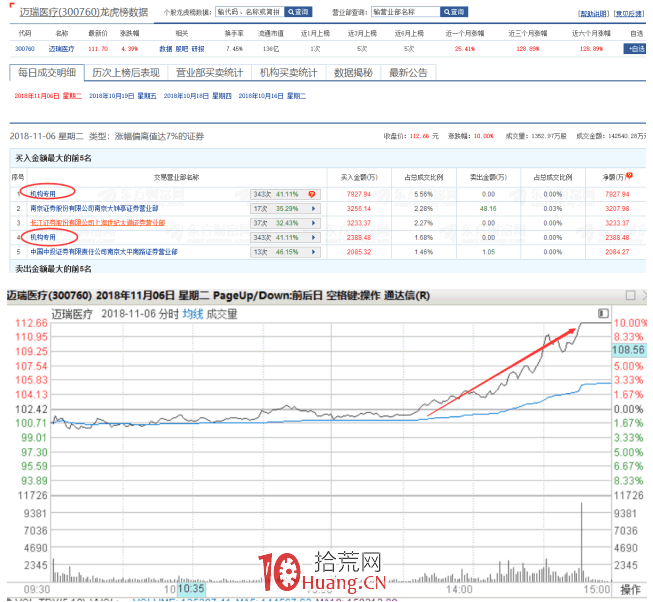653x602 pixels.
Task: Expand 13次 46.15% stats arrow
Action: point(314,252)
